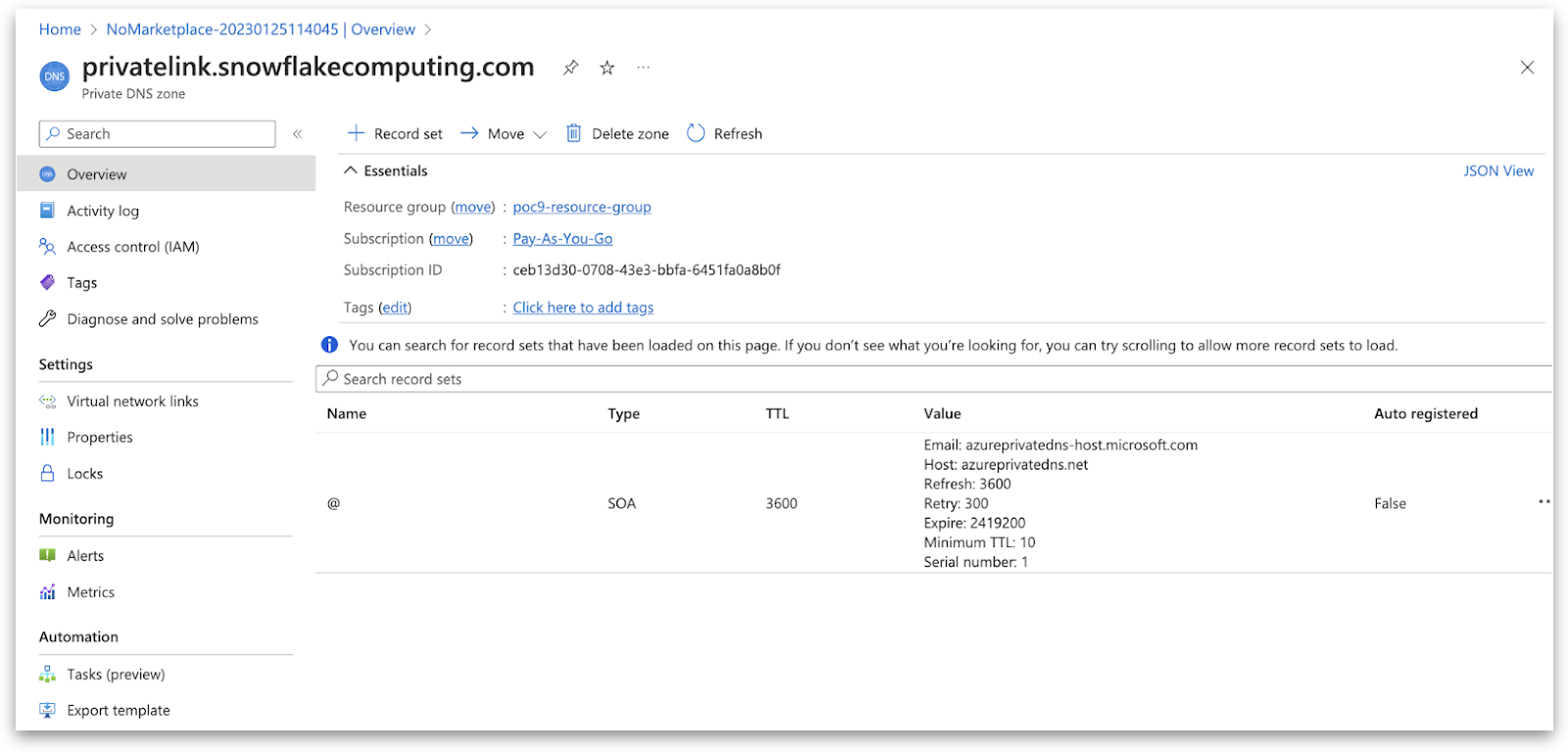The image size is (1568, 752).
Task: Open Activity log from sidebar
Action: click(103, 211)
